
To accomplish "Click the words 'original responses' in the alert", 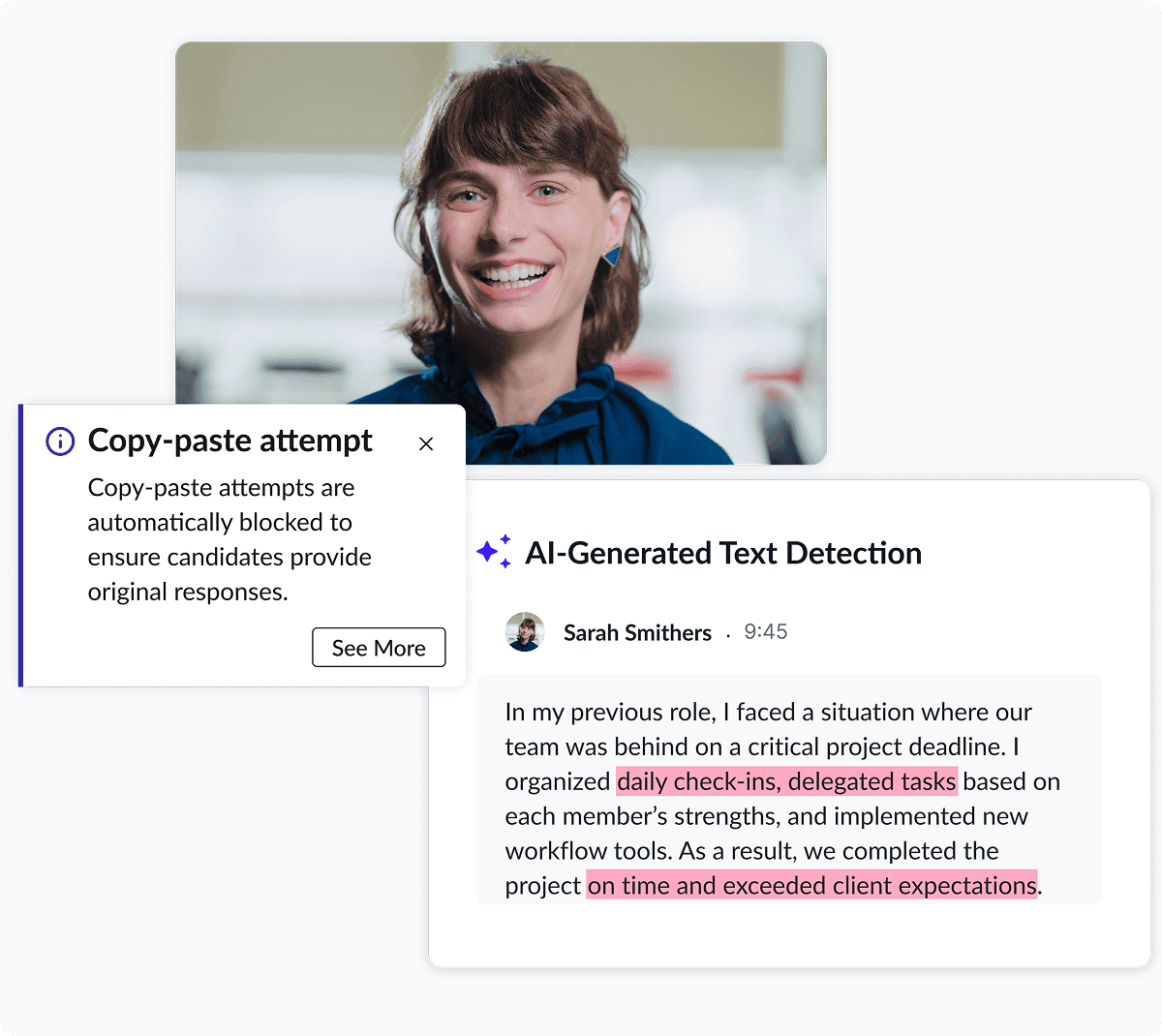I will [187, 592].
